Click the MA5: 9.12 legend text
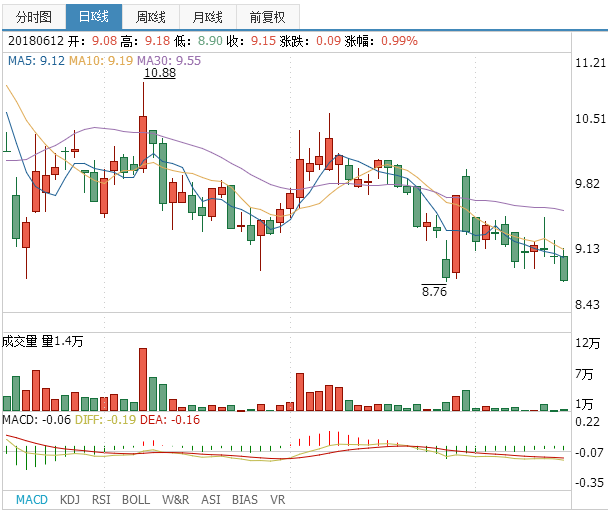The image size is (608, 510). click(x=36, y=61)
